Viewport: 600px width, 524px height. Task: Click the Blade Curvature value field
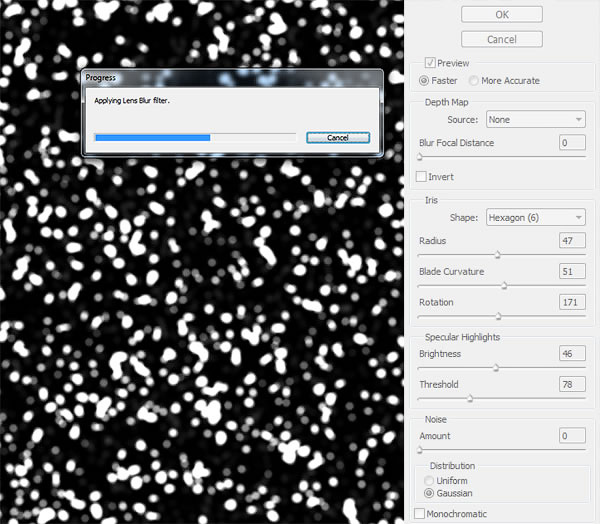(x=572, y=271)
